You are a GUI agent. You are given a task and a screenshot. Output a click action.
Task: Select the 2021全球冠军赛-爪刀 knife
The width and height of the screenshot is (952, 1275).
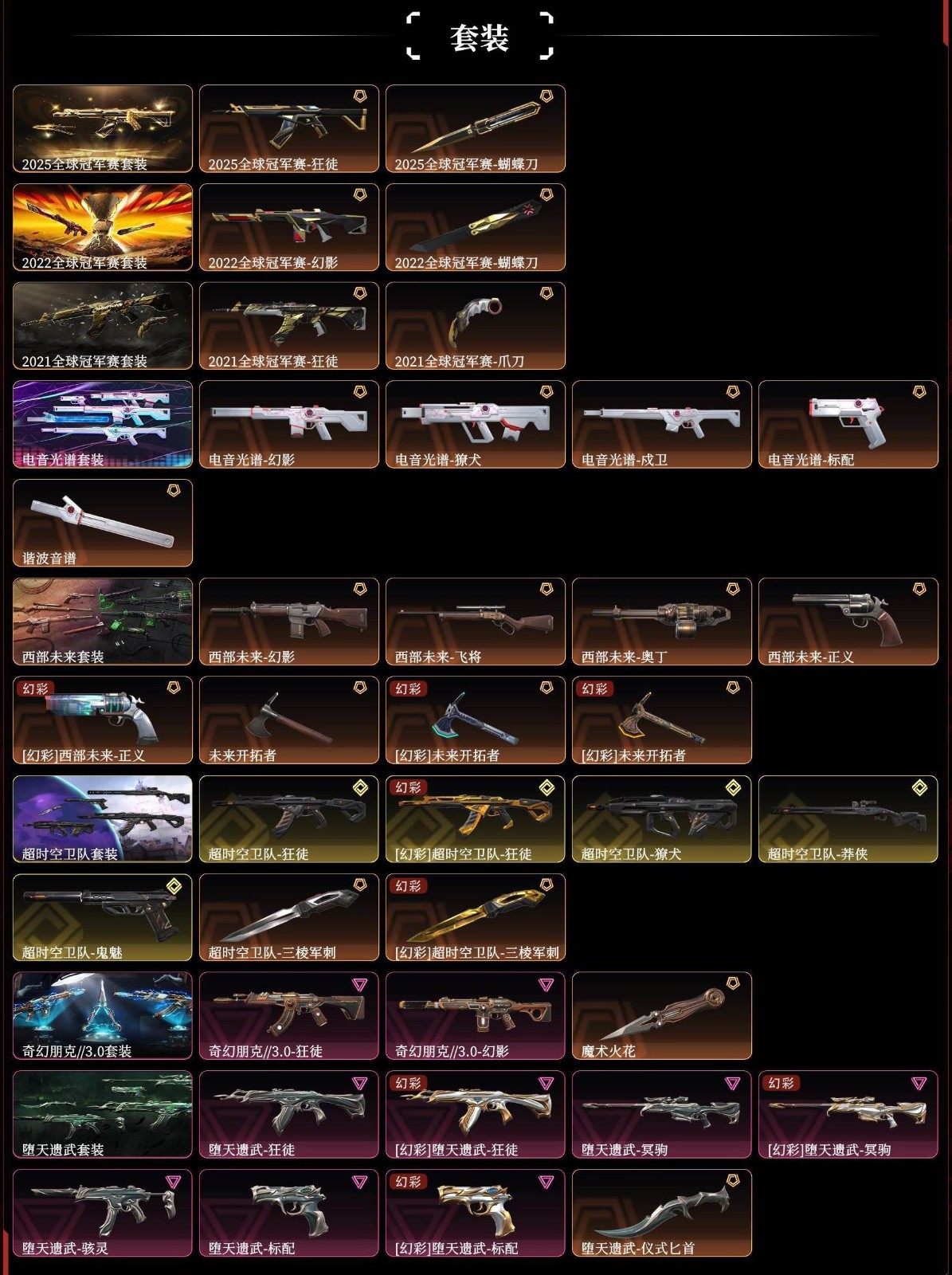pos(476,326)
